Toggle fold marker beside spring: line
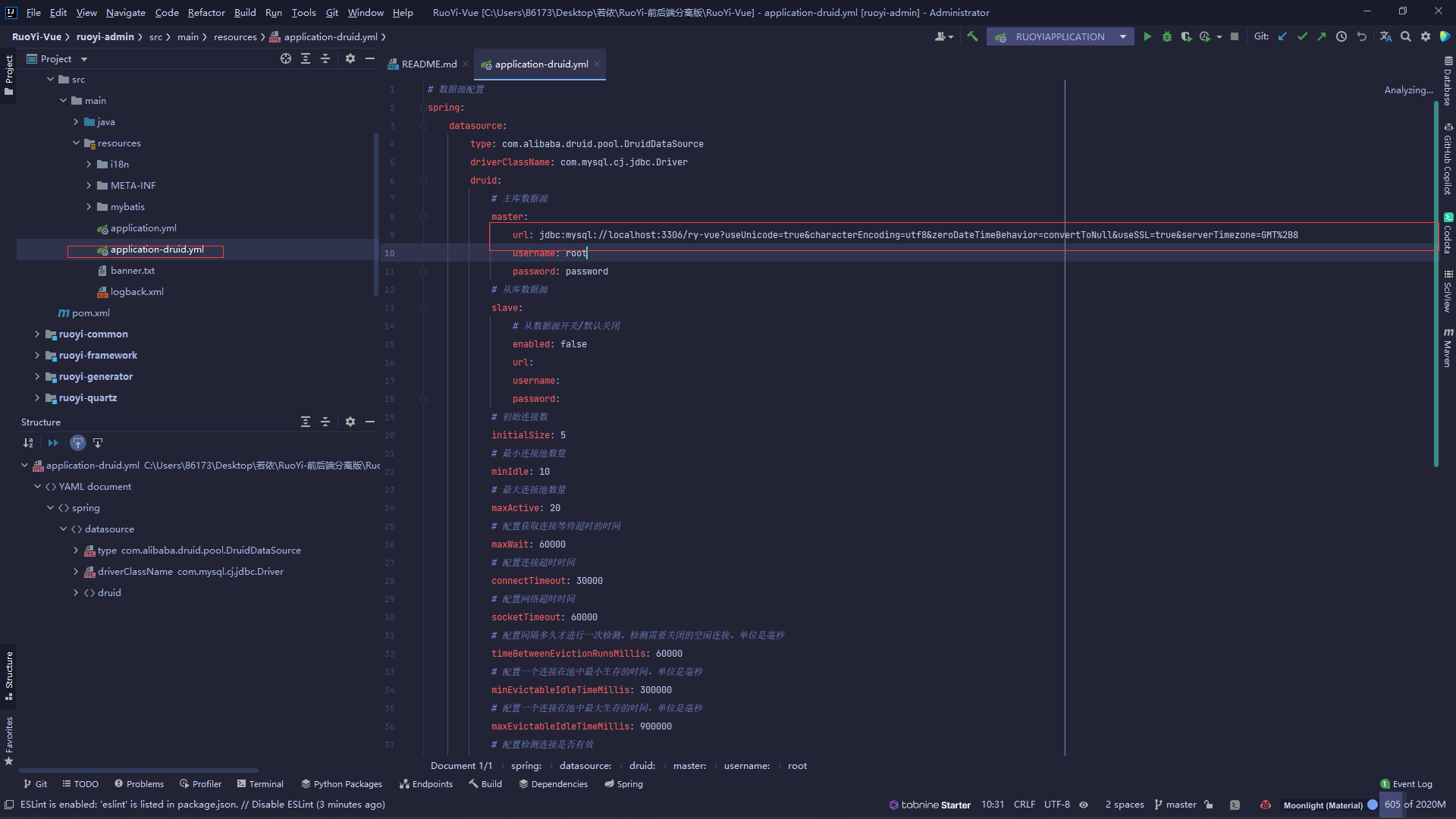 tap(423, 108)
